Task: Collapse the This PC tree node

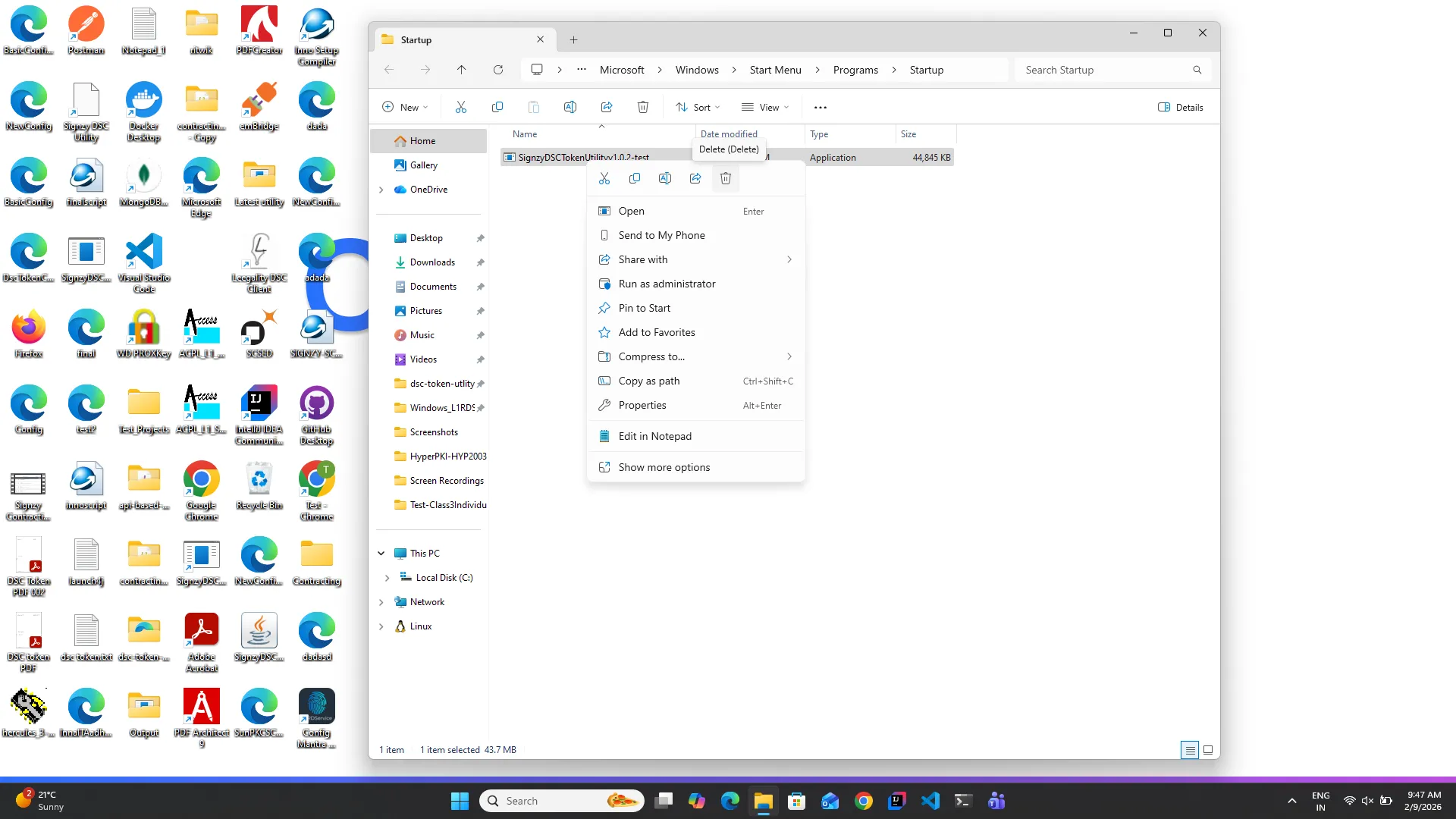Action: [x=381, y=554]
